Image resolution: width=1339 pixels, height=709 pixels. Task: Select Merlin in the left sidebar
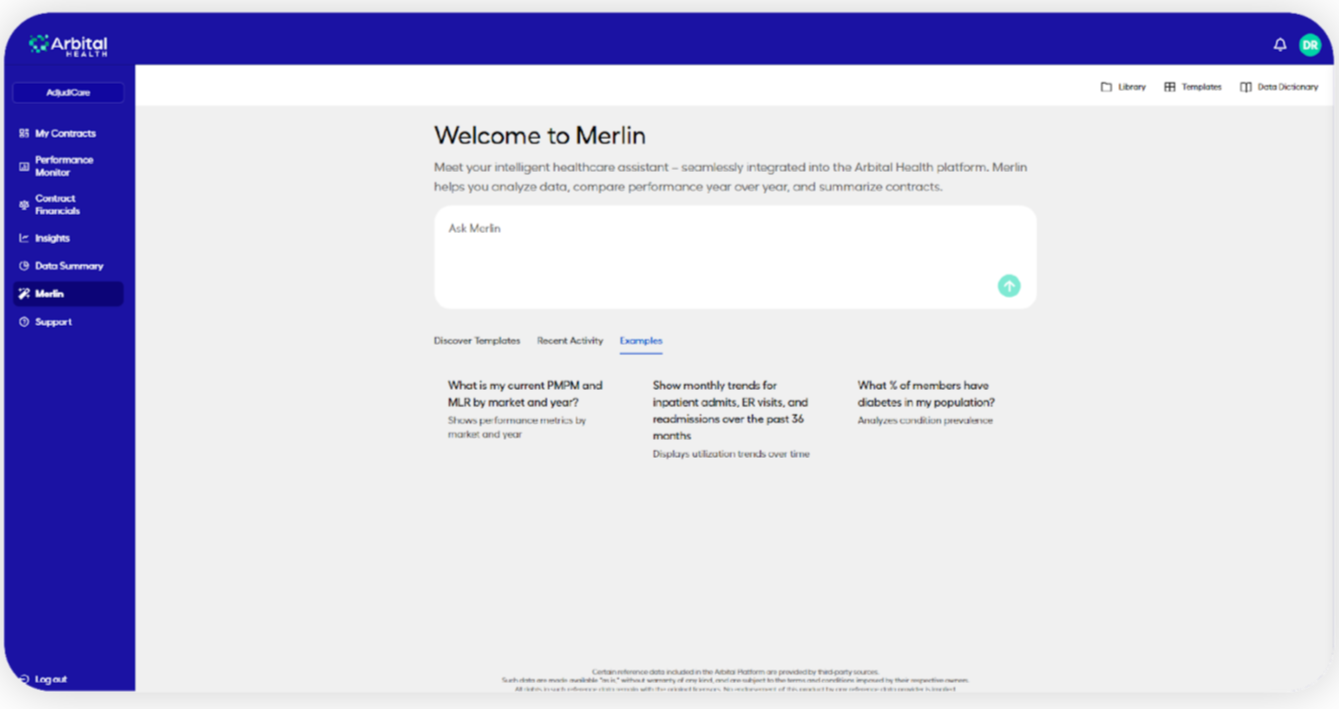click(49, 294)
